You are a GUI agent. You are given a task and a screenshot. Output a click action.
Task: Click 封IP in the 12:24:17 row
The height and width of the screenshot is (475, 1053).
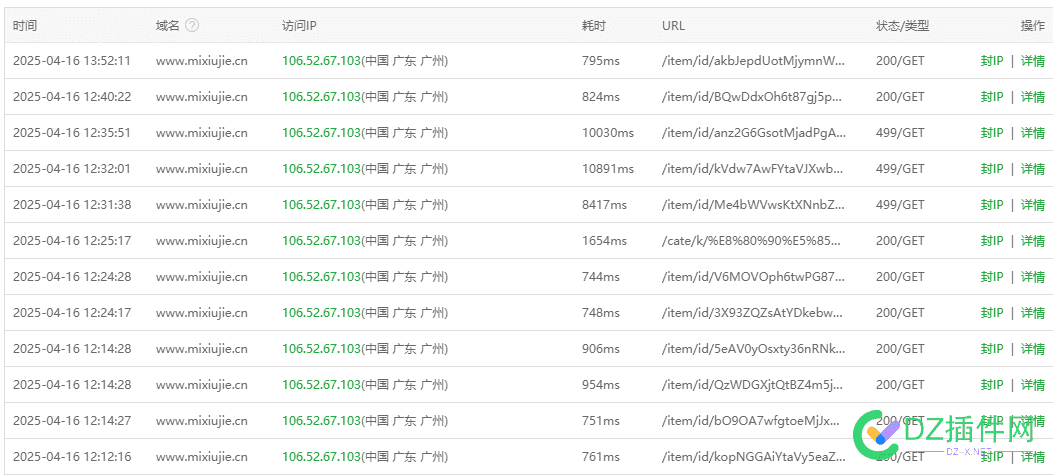(991, 312)
